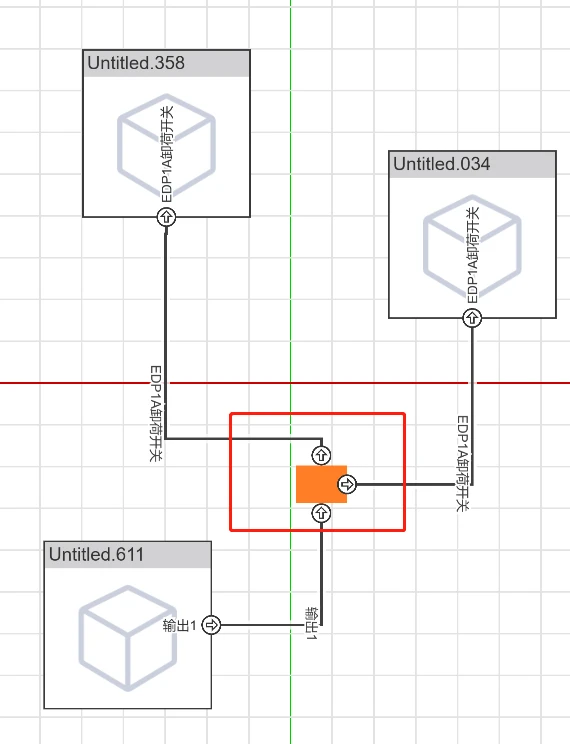Click the EDP1A卸荷开关 label on the right wire
The height and width of the screenshot is (744, 570).
463,464
